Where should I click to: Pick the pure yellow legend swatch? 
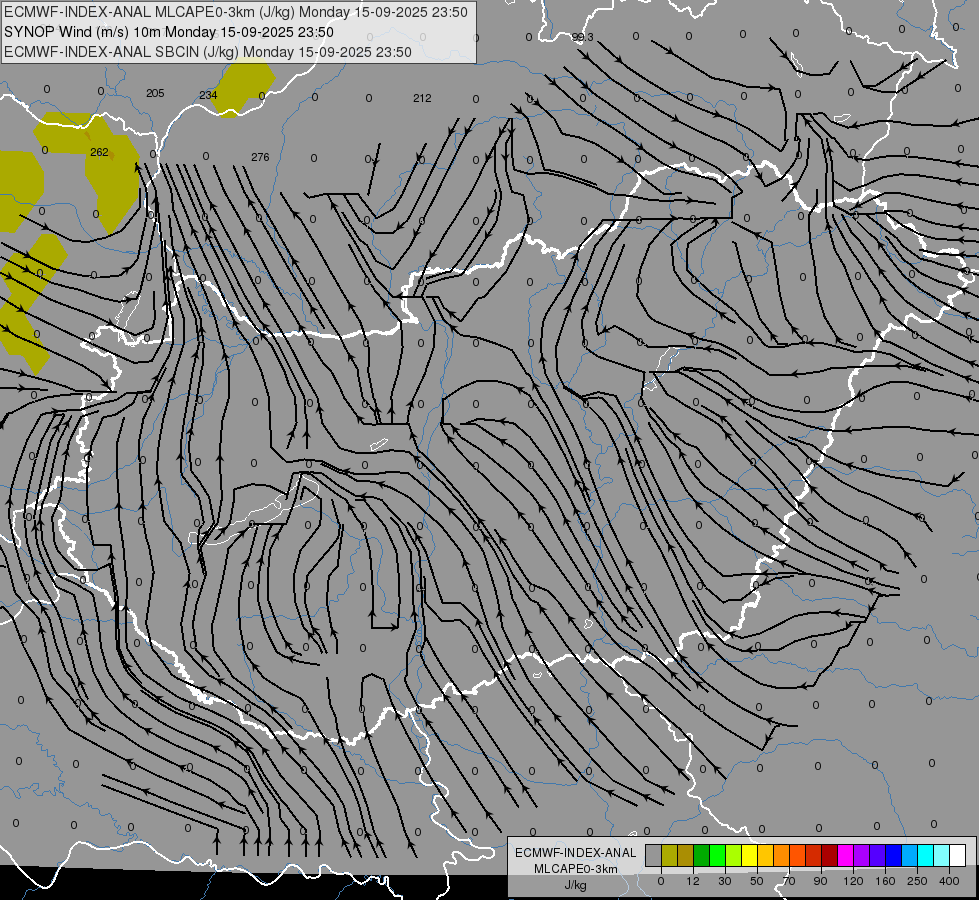750,855
